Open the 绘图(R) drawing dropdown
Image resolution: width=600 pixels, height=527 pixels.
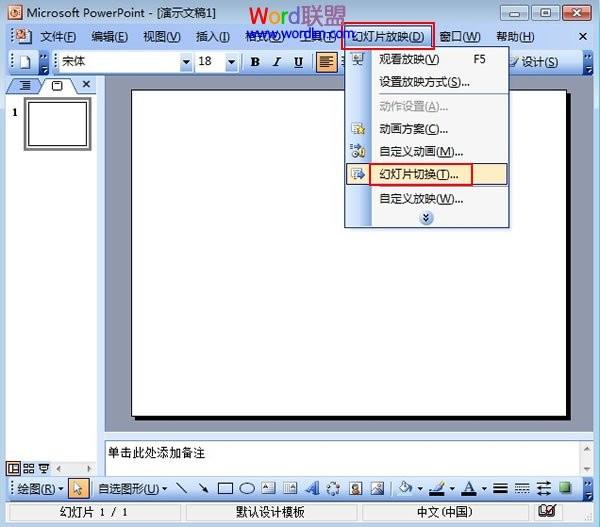tap(40, 489)
